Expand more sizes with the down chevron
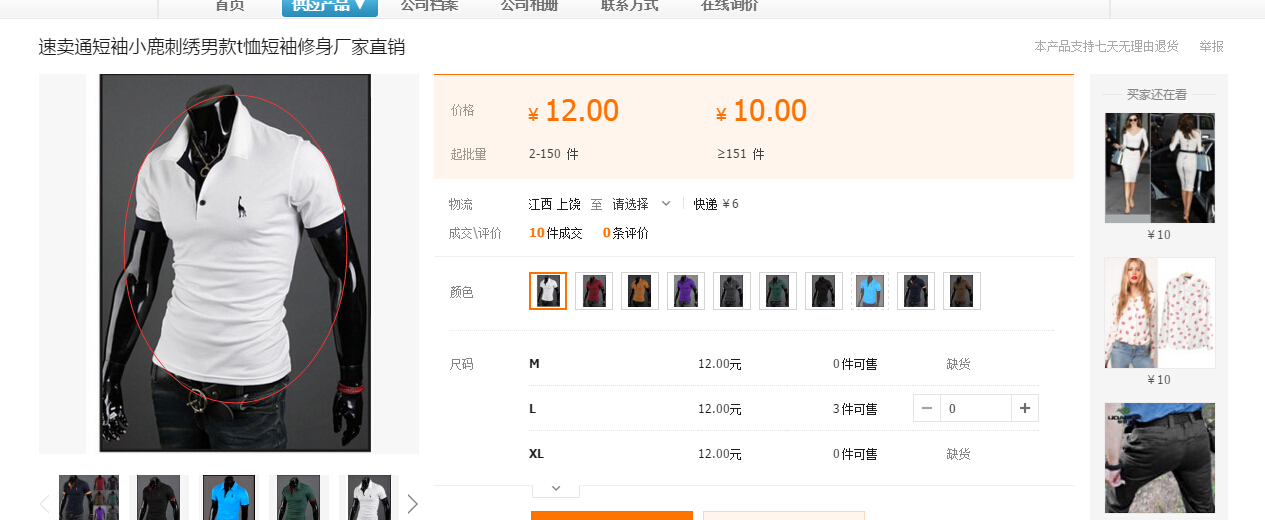The height and width of the screenshot is (520, 1265). 556,489
